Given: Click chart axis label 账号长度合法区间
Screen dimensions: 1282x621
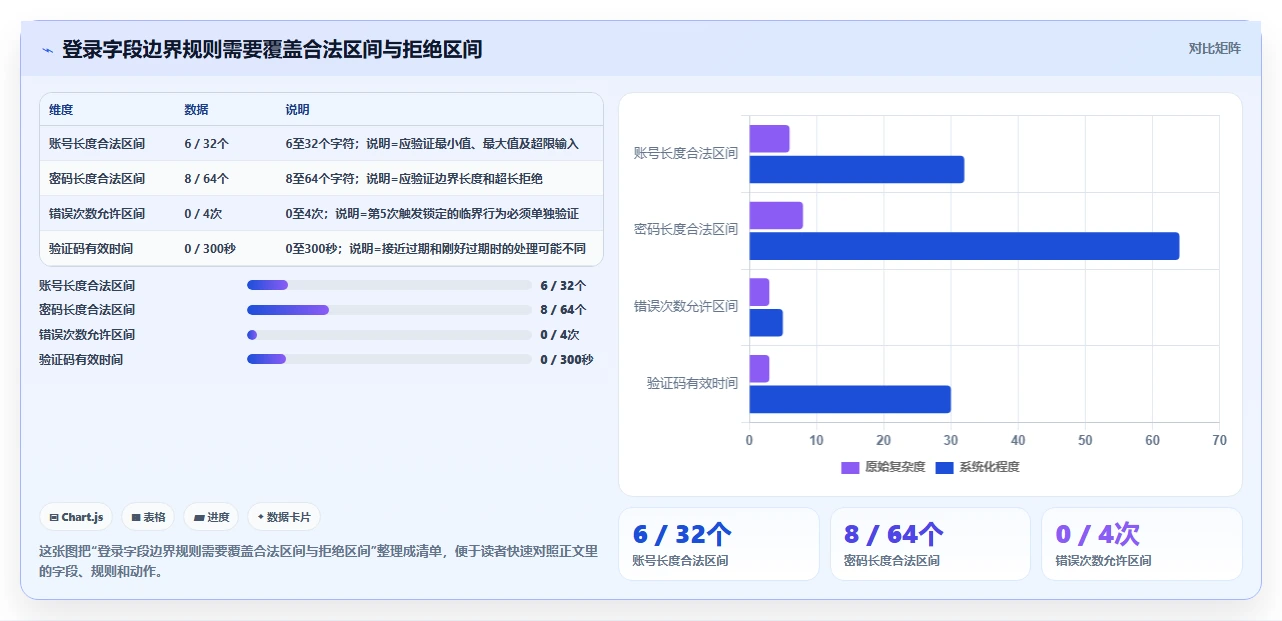Looking at the screenshot, I should (x=686, y=153).
